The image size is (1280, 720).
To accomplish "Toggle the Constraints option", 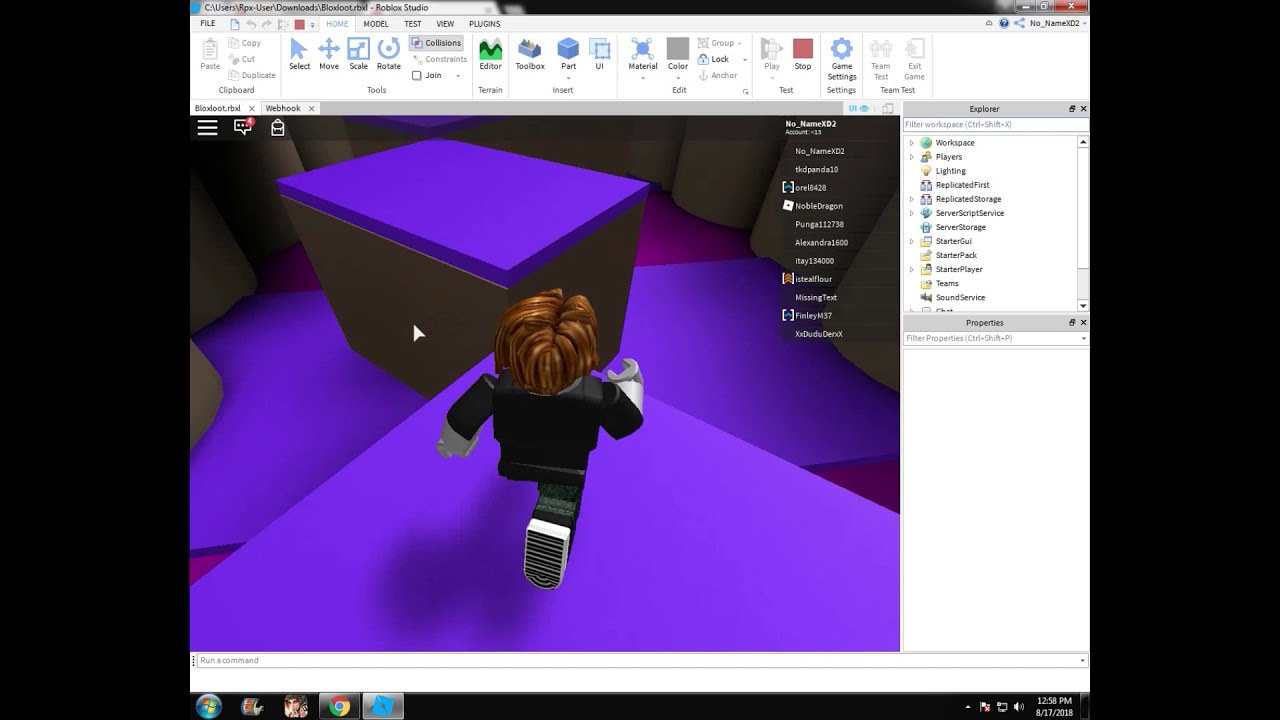I will (439, 59).
